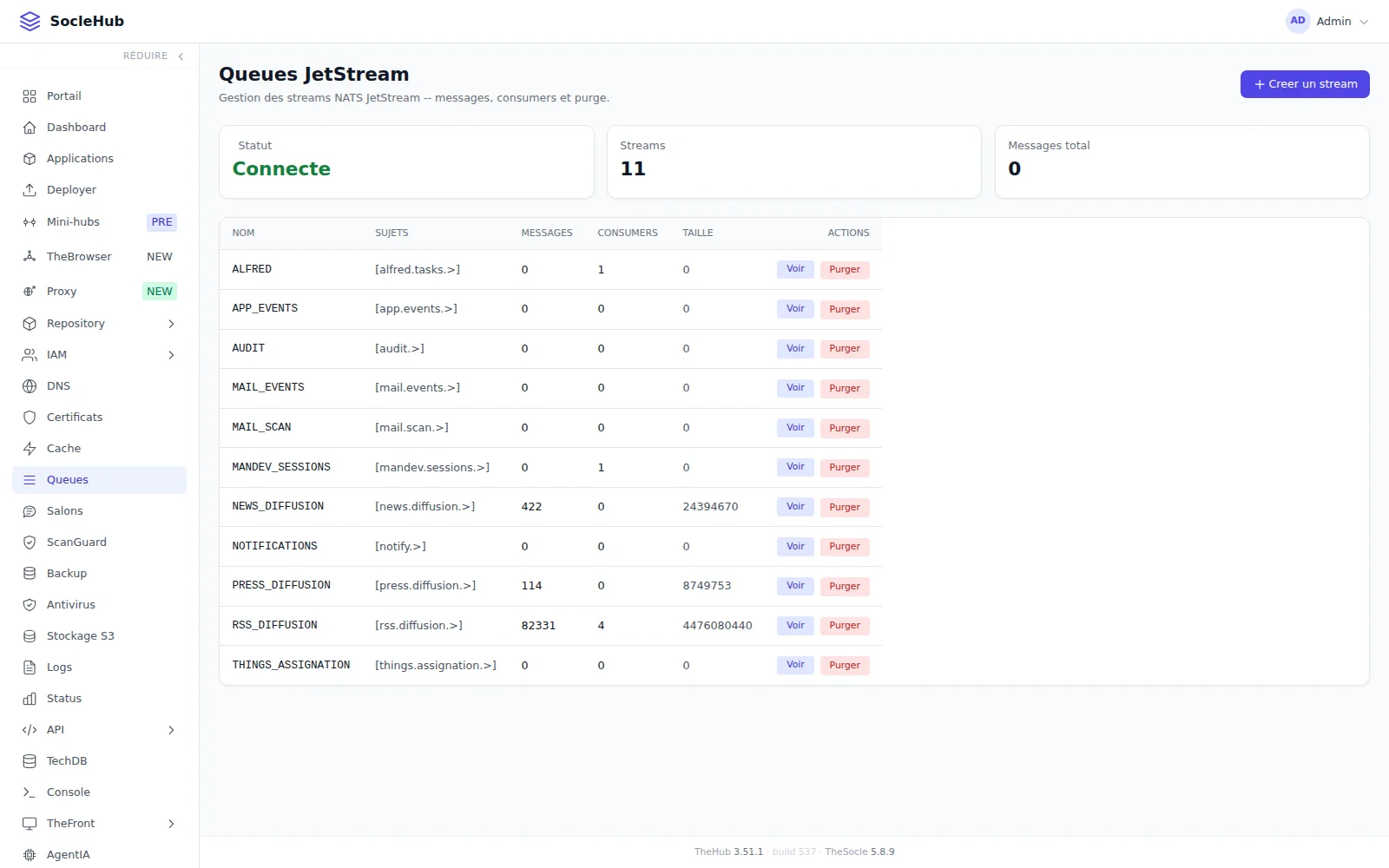Click Creer un stream button
This screenshot has height=868, width=1389.
(x=1305, y=84)
